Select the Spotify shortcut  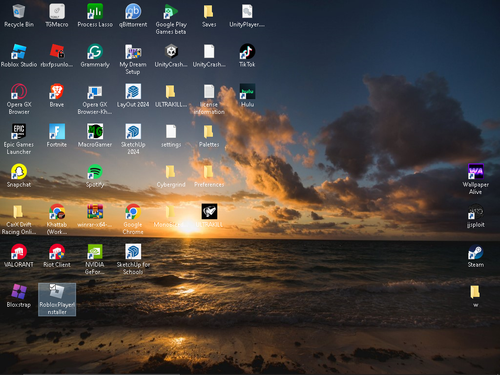95,172
